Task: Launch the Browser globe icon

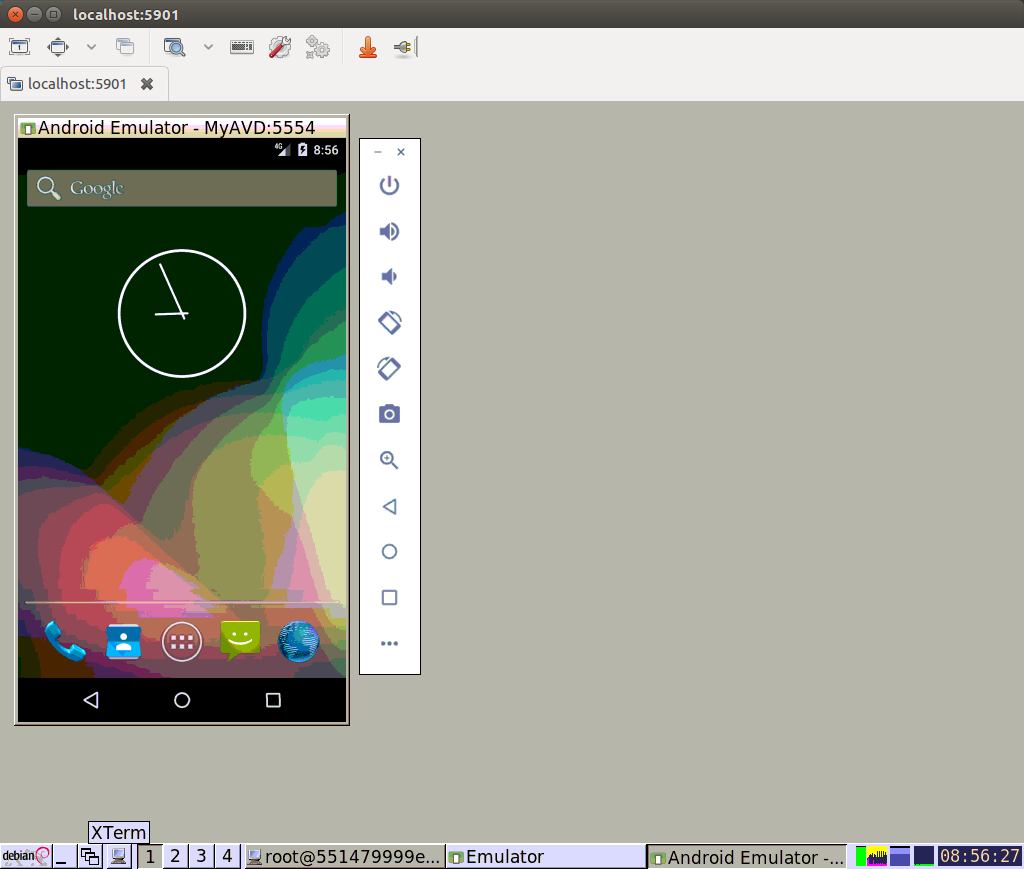Action: click(x=298, y=642)
